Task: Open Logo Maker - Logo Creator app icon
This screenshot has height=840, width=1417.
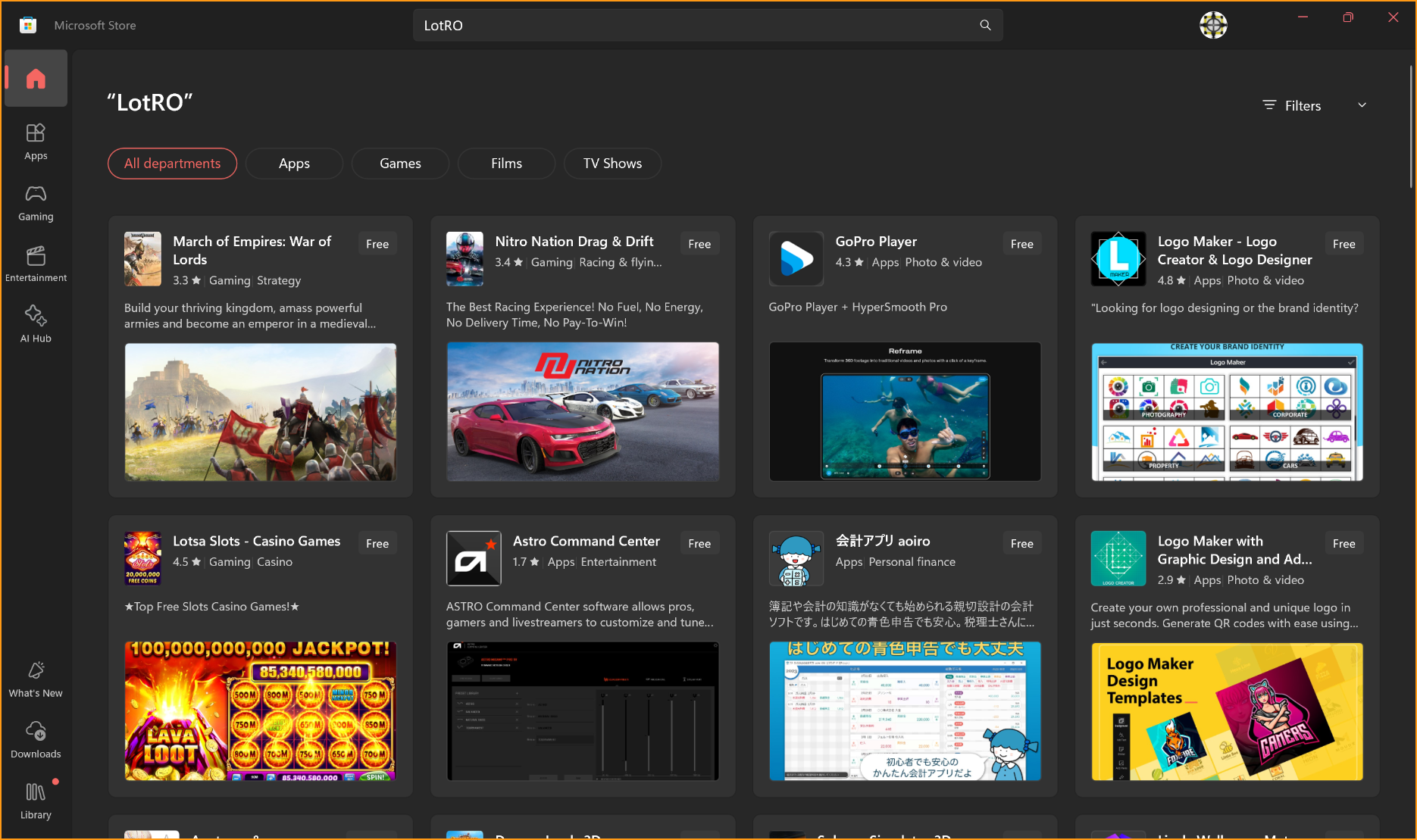Action: point(1118,258)
